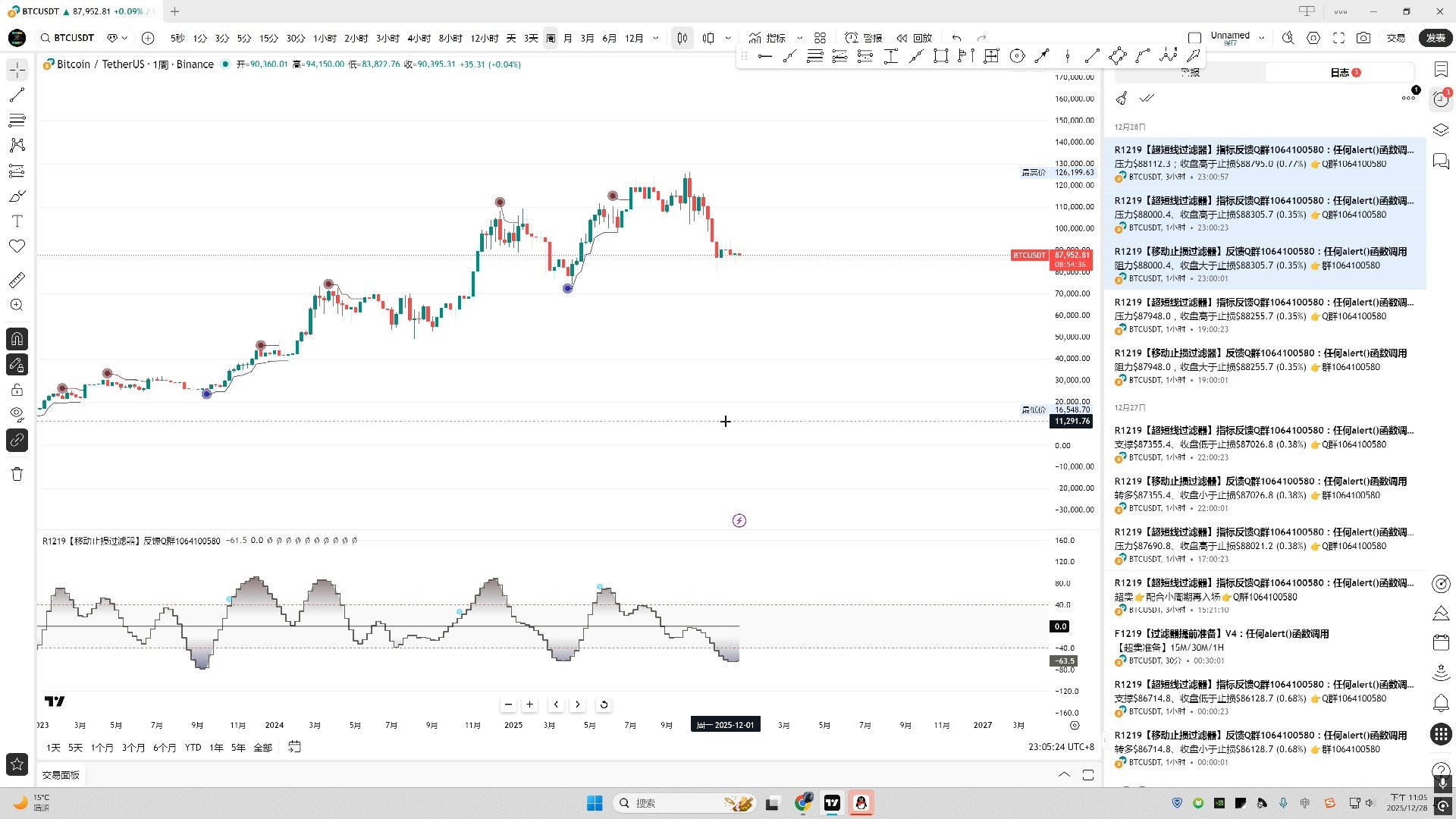Set range to 全部 all data
This screenshot has height=819, width=1456.
click(x=262, y=748)
